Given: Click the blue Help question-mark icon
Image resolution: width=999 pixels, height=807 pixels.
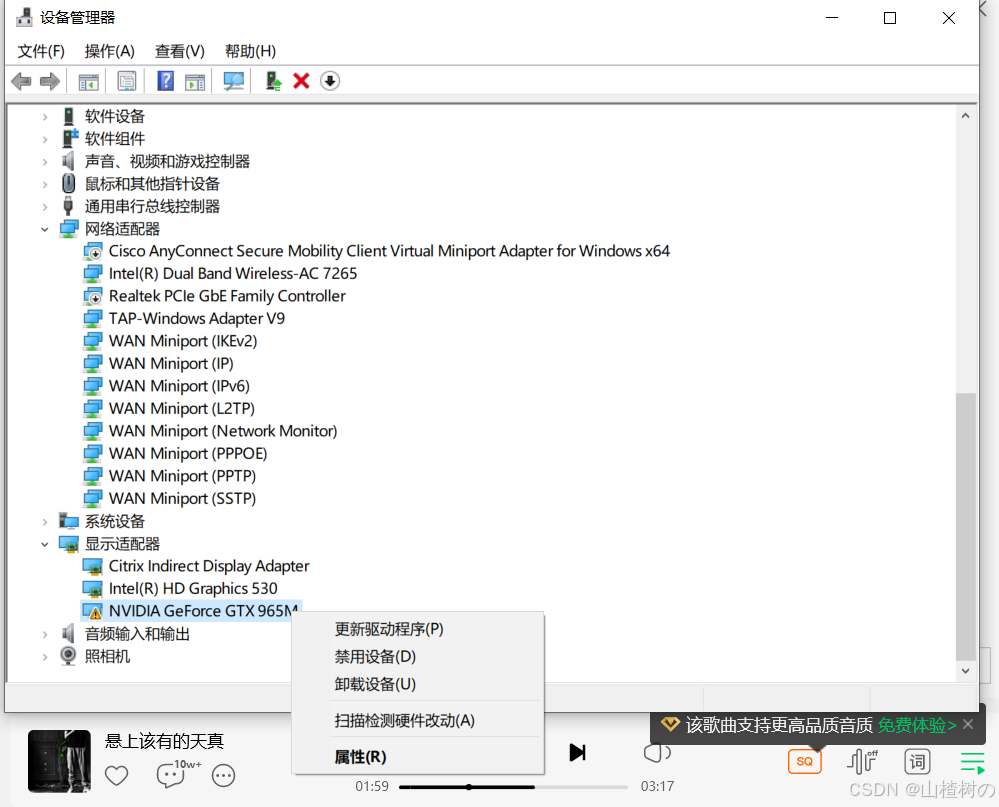Looking at the screenshot, I should pos(166,81).
